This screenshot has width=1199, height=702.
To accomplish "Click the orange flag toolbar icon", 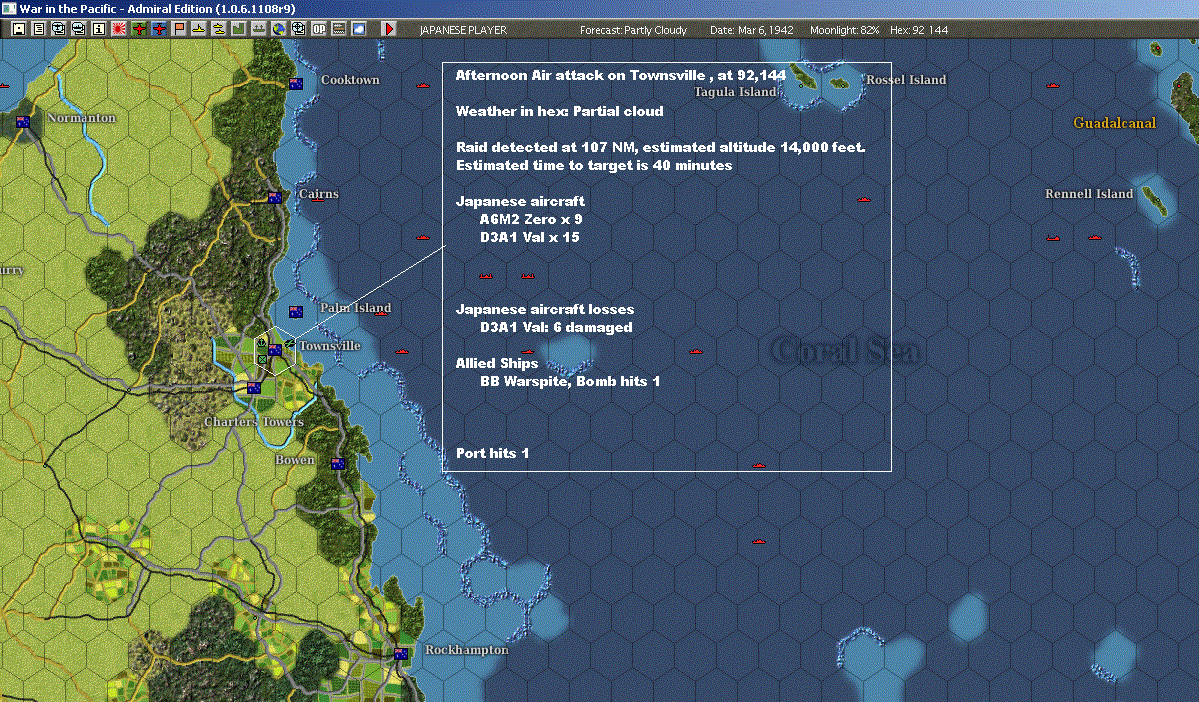I will (x=179, y=29).
